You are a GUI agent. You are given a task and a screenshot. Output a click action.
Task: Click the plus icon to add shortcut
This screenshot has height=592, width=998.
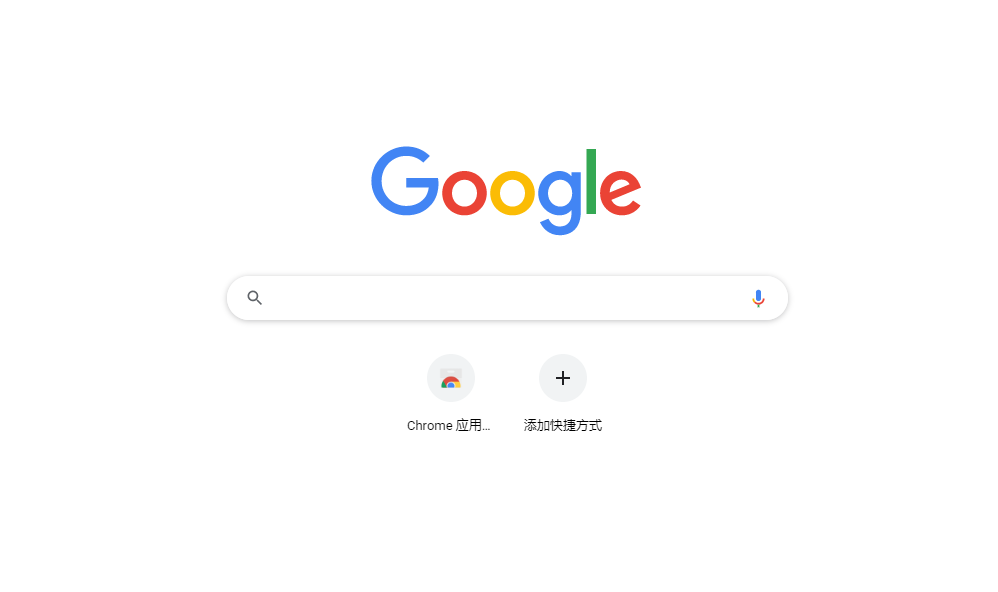click(x=563, y=378)
